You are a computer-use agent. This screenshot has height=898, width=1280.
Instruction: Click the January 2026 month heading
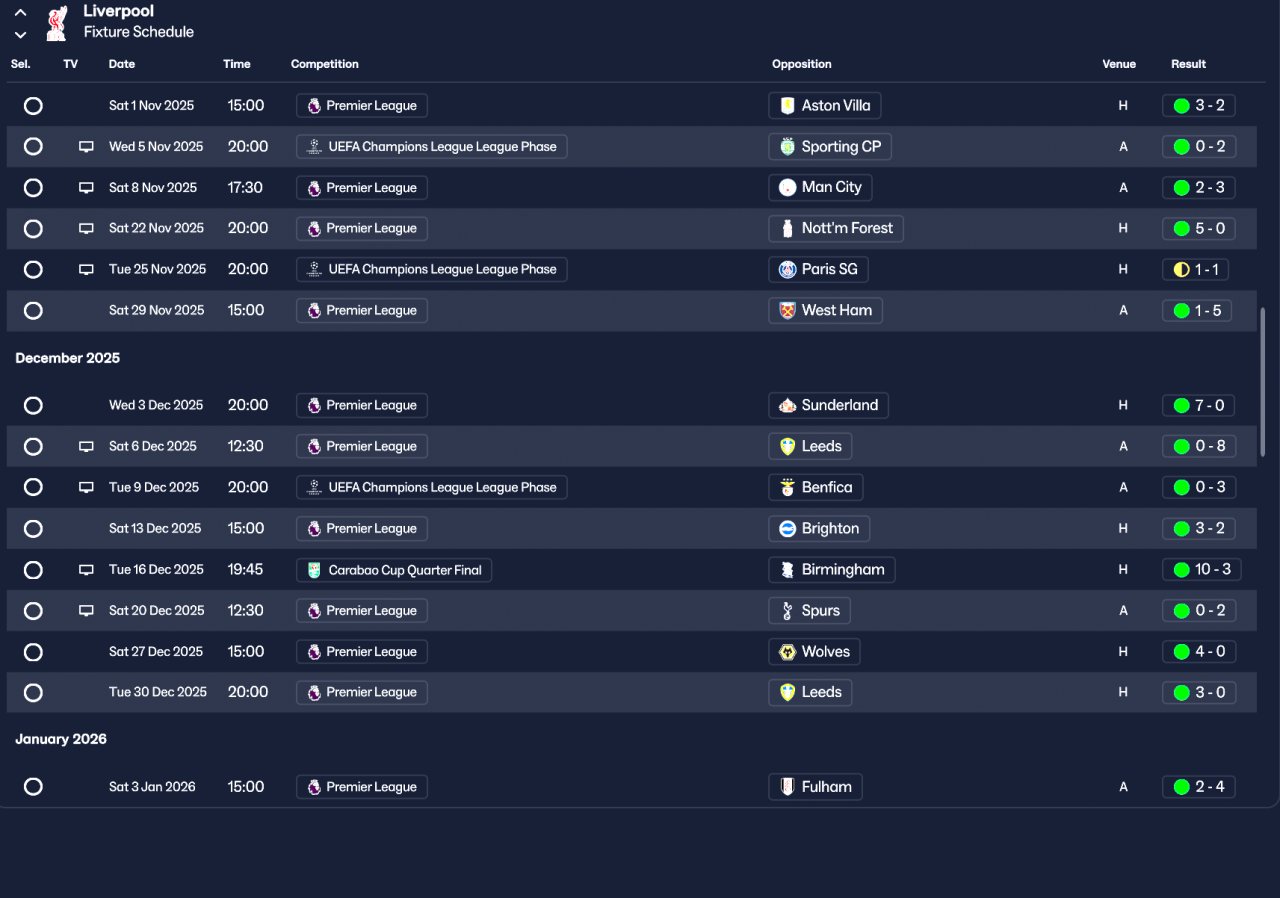pyautogui.click(x=61, y=739)
